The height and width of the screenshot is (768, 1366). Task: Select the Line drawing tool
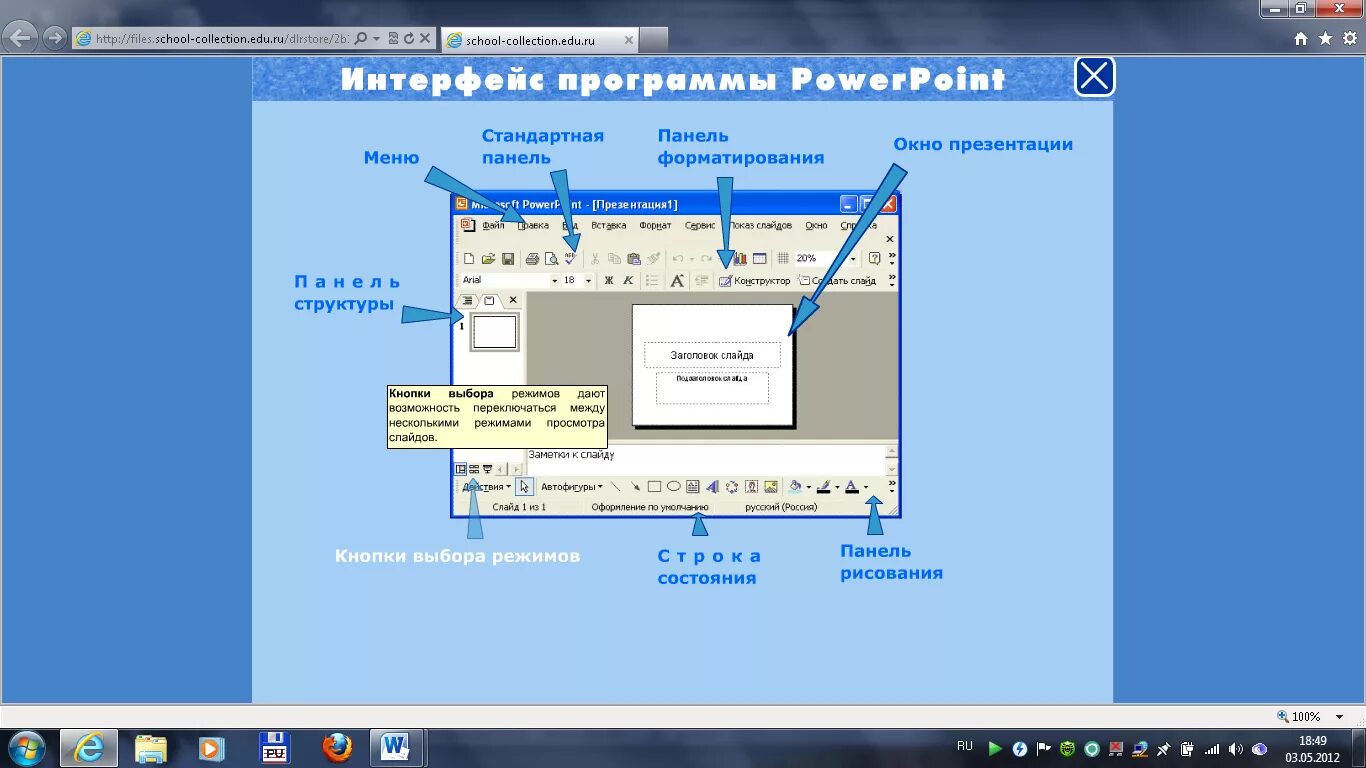(x=615, y=487)
